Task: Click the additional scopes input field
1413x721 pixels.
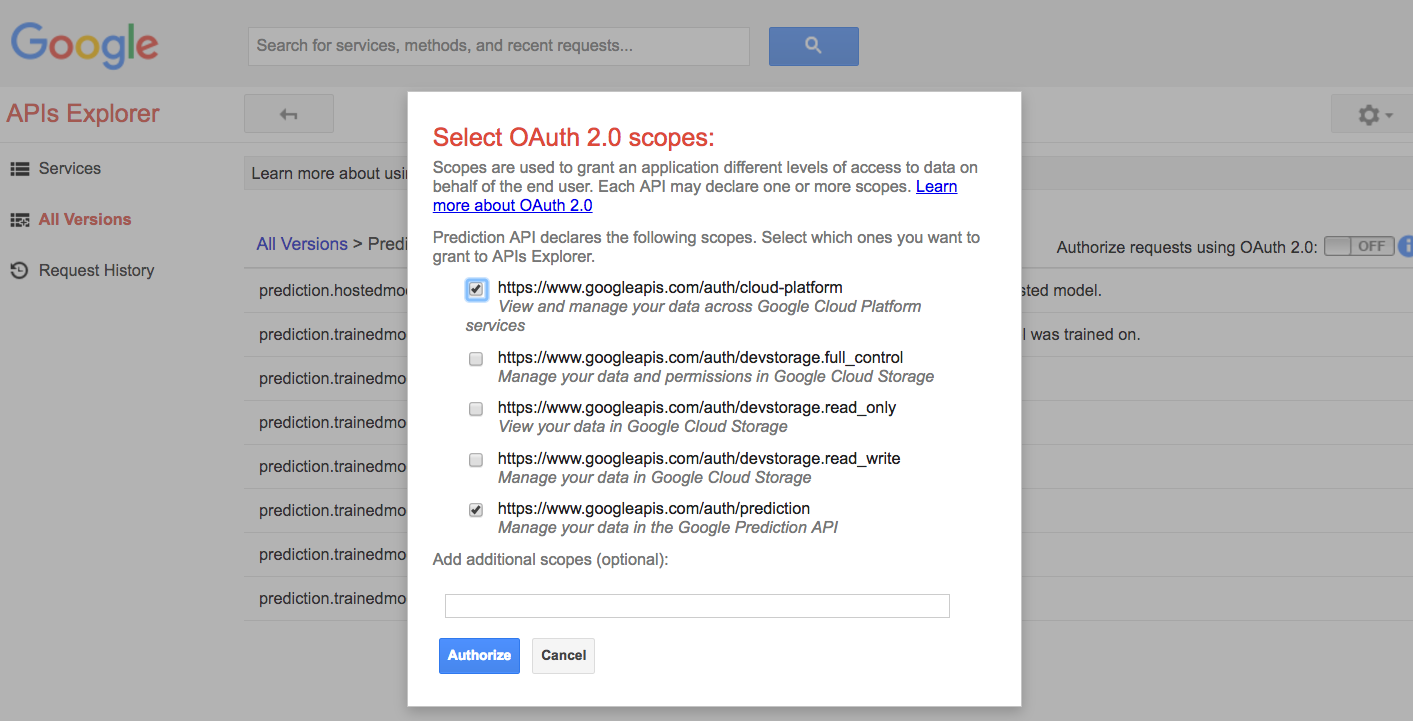Action: pos(697,606)
